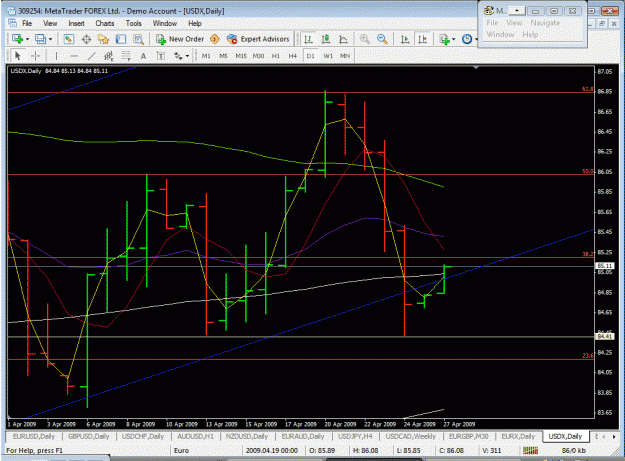Open the File menu
Screen dimensions: 625x461
[27, 24]
